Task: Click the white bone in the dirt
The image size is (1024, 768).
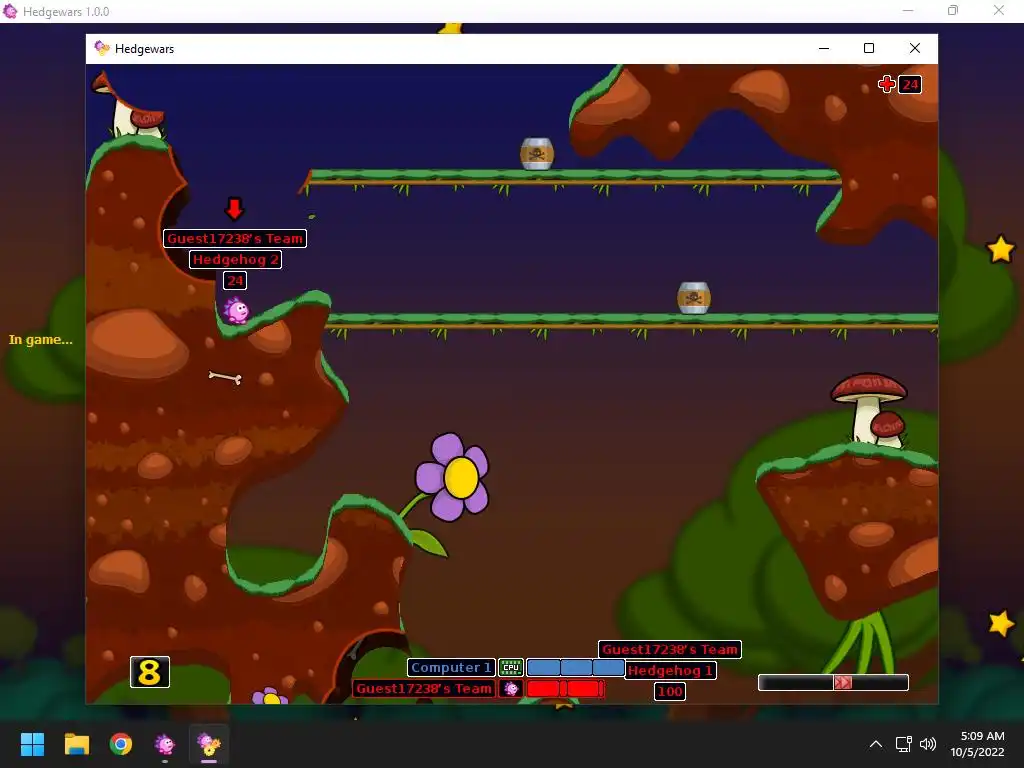Action: pos(225,377)
